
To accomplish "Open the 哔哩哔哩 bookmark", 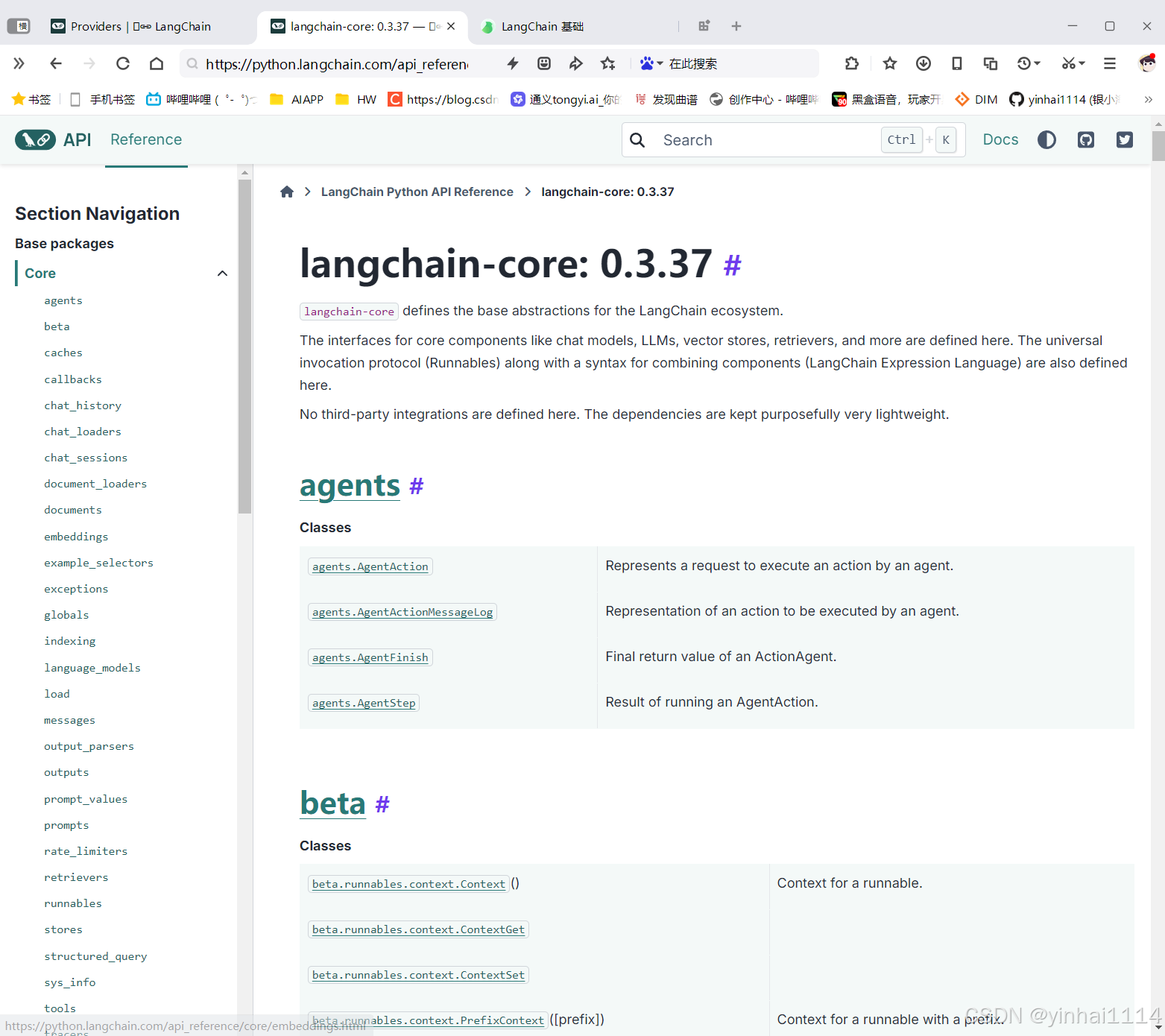I will pos(201,99).
